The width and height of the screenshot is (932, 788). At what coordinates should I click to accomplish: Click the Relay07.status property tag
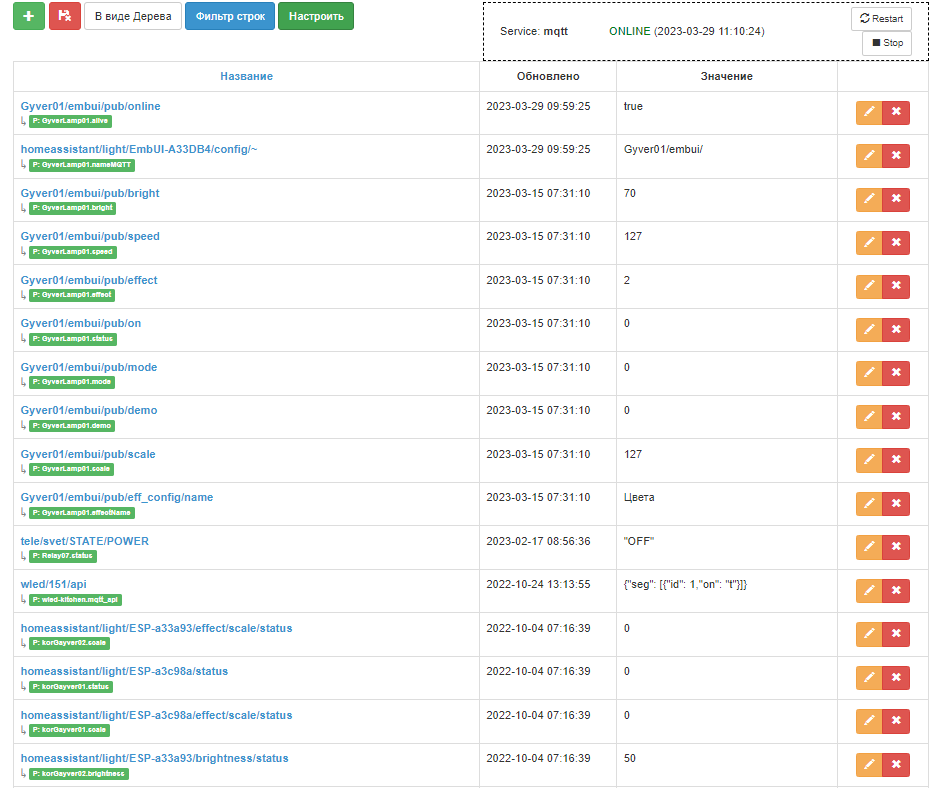62,556
